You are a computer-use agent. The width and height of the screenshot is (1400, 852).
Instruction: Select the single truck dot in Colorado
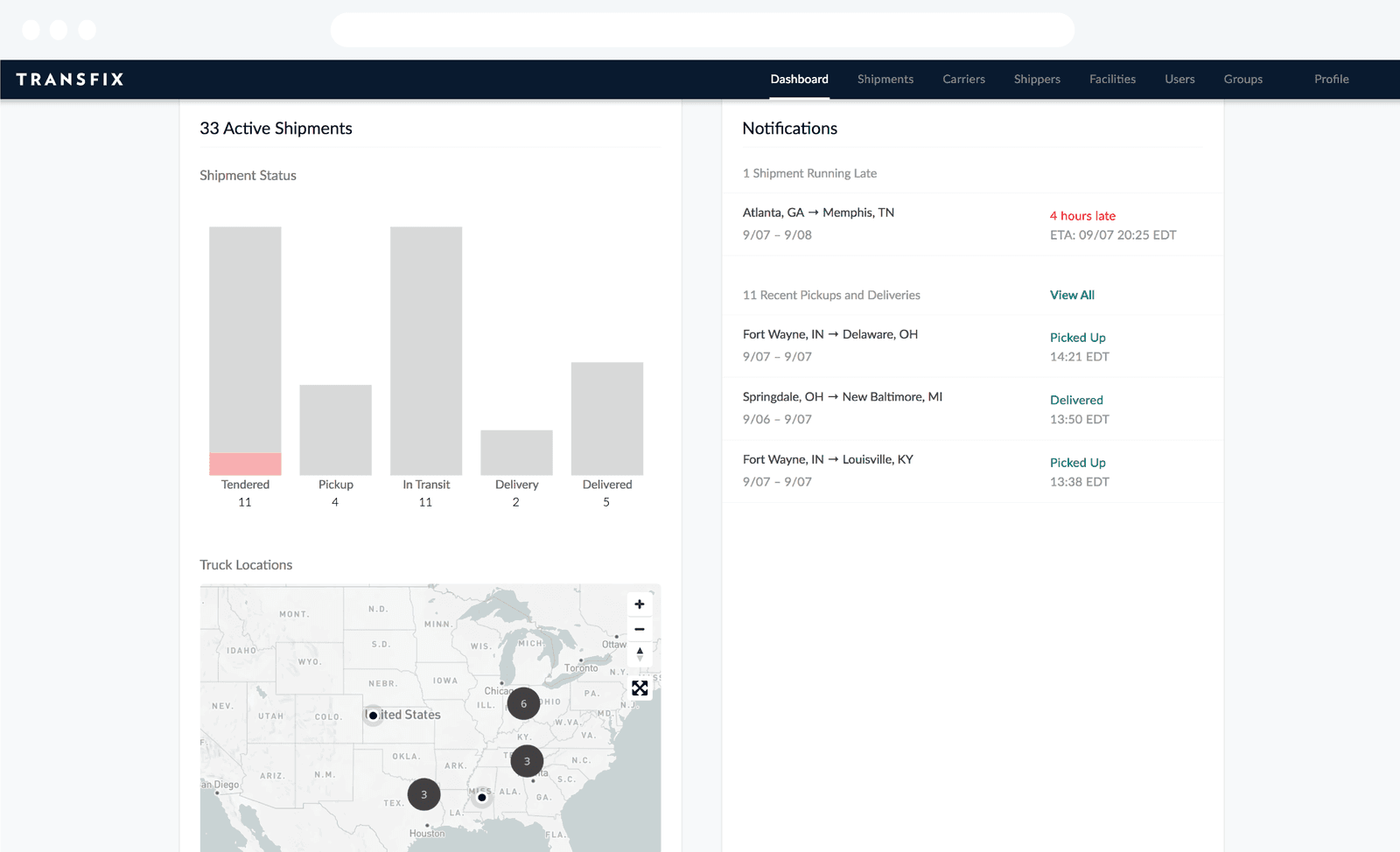point(374,716)
